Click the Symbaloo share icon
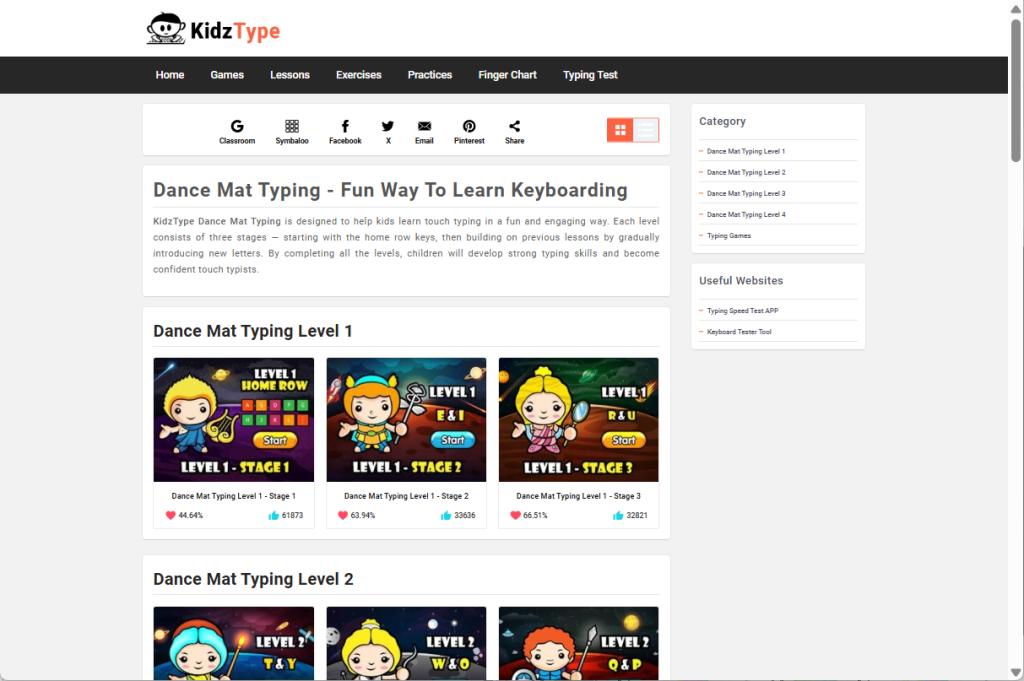Screen dimensions: 1024x681 coord(292,127)
